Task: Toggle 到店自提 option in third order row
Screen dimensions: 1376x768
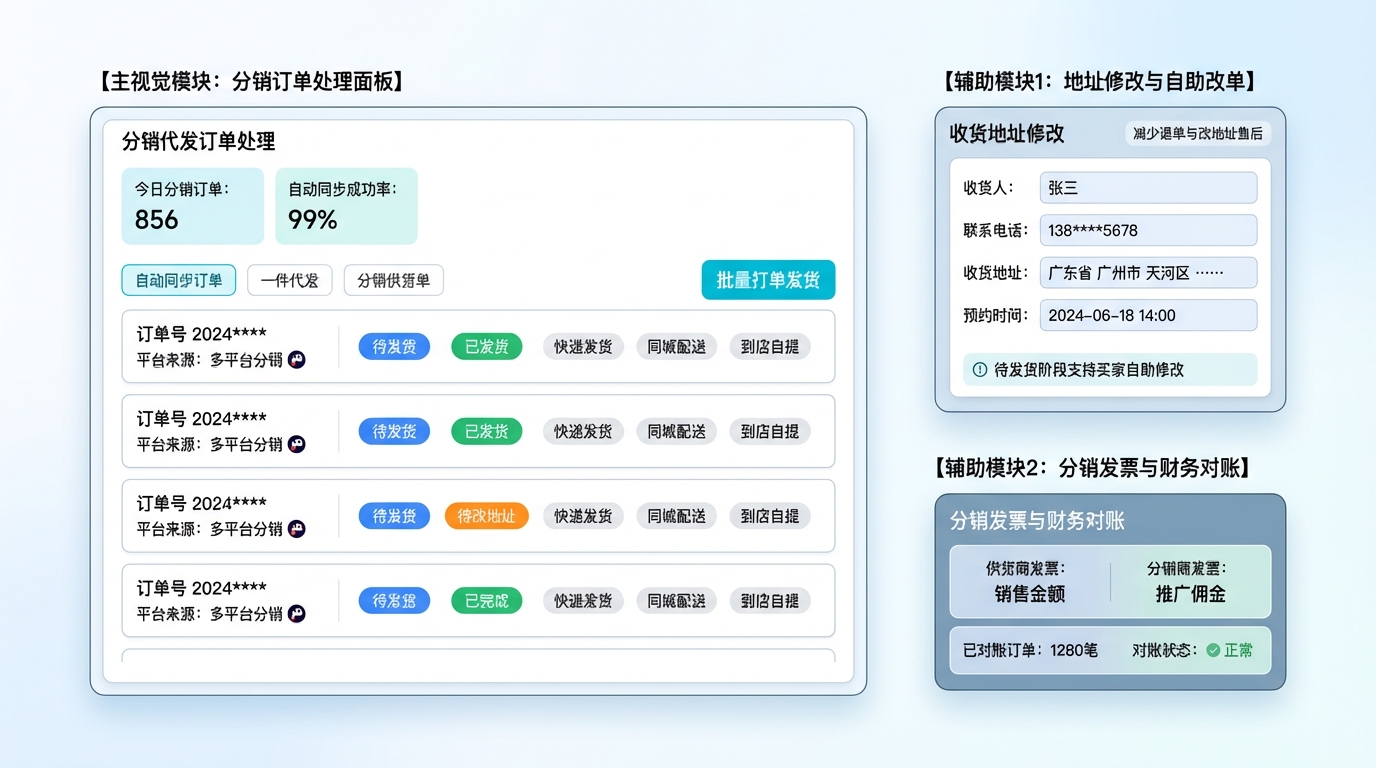Action: 769,516
